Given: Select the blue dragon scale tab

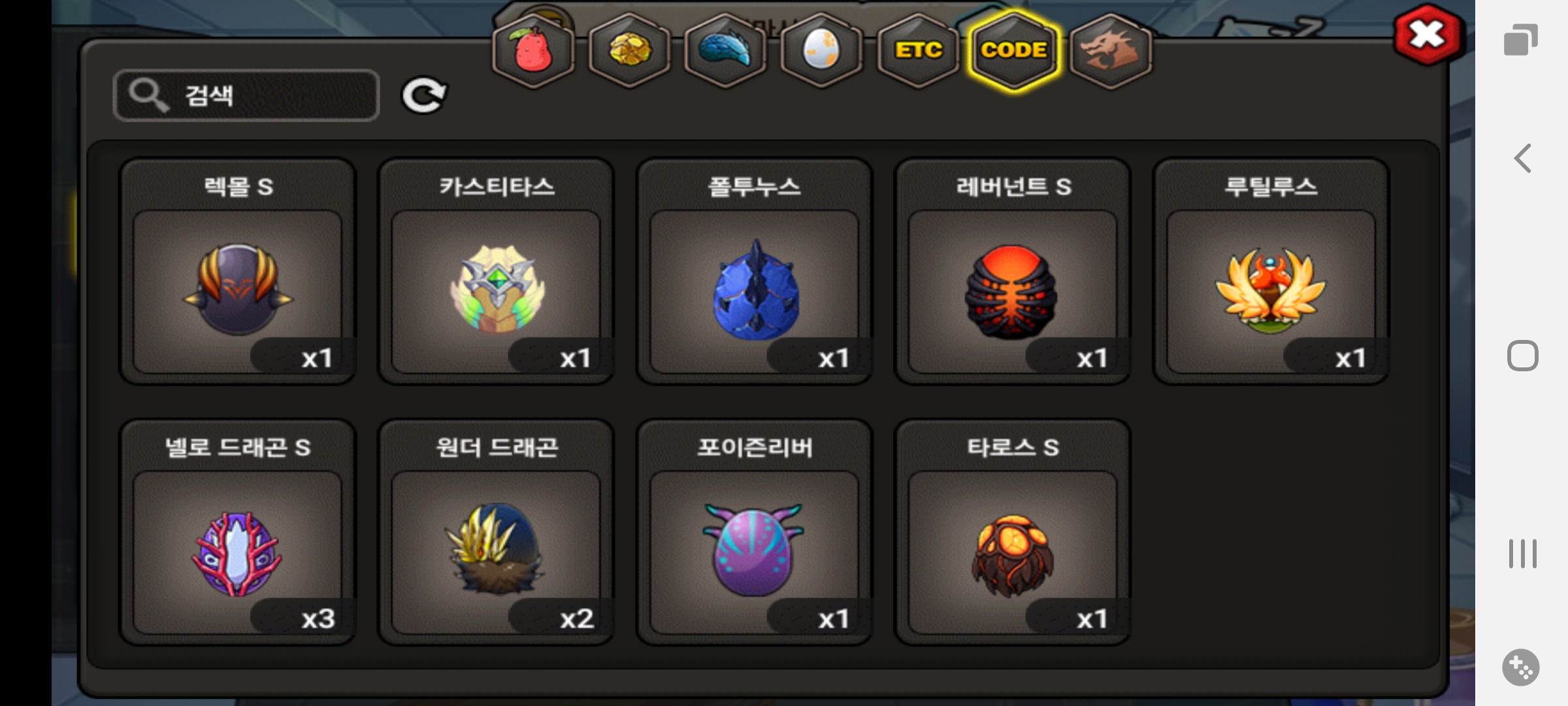Looking at the screenshot, I should 725,51.
